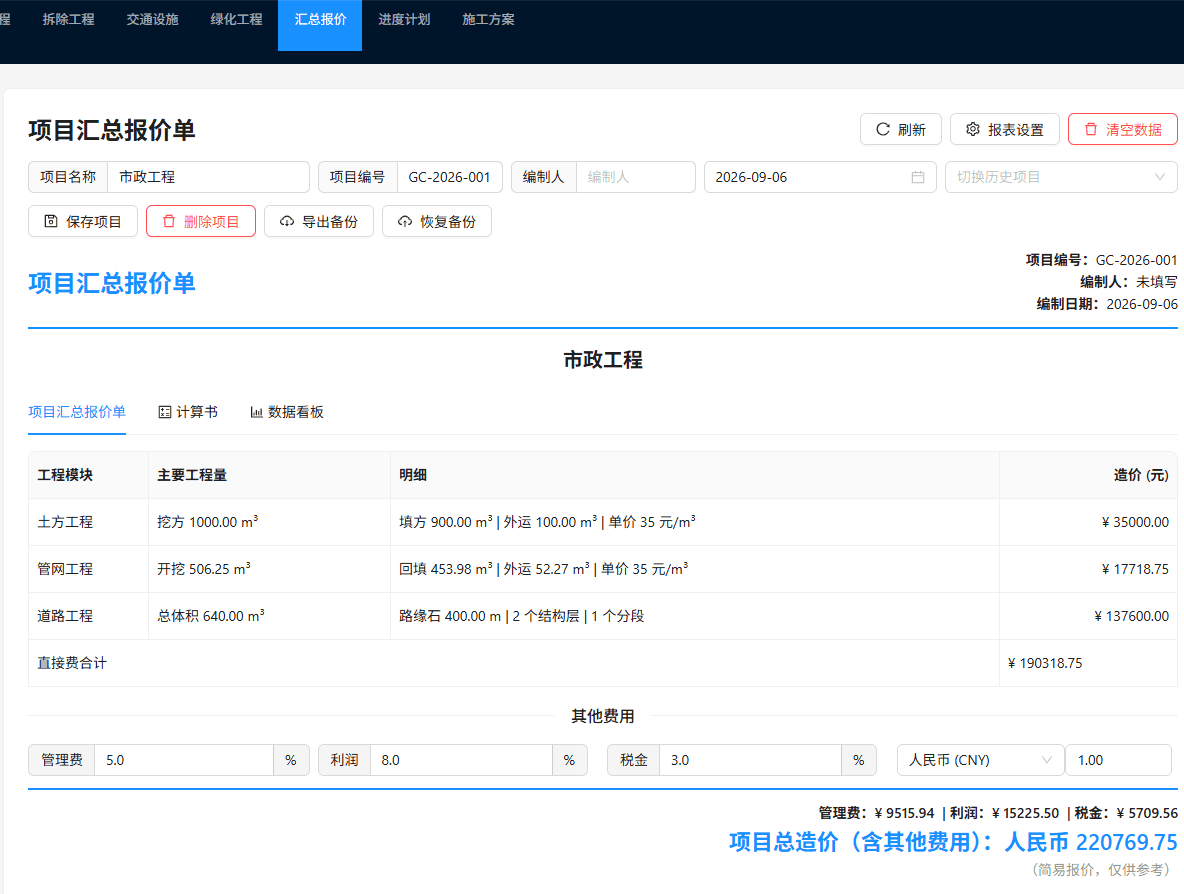
Task: Switch to the 计算书 tab
Action: pyautogui.click(x=188, y=412)
